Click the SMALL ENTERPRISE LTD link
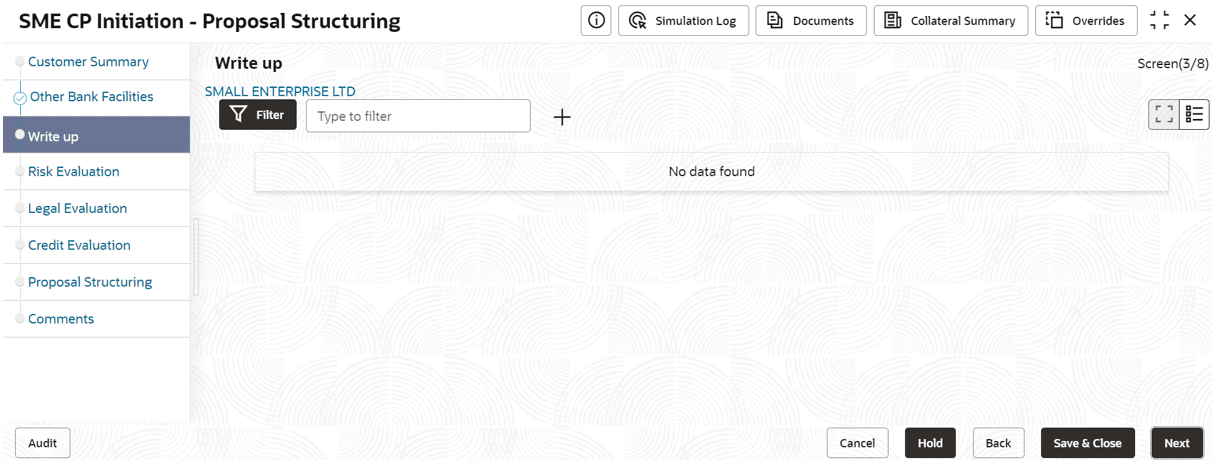1212x463 pixels. coord(280,91)
